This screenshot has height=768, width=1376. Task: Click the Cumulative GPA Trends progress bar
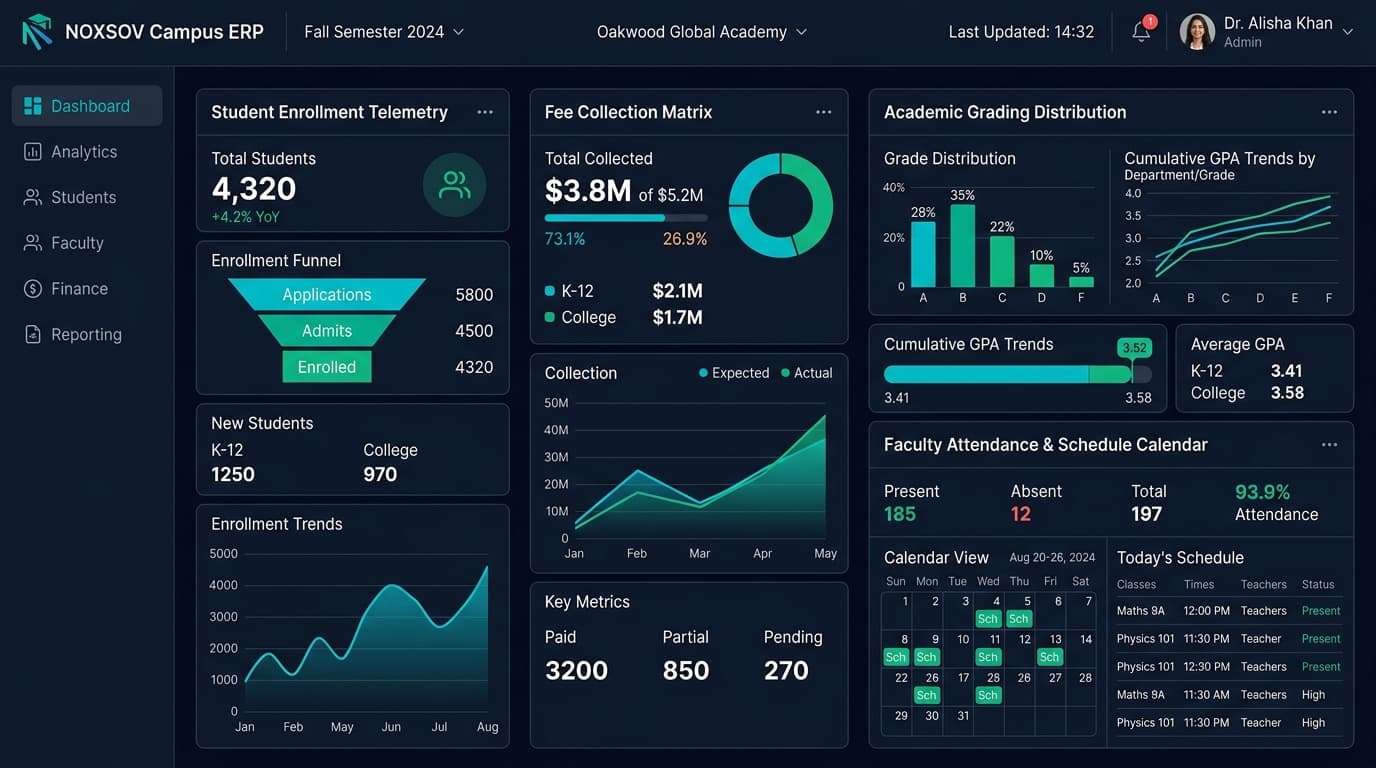click(x=1018, y=374)
